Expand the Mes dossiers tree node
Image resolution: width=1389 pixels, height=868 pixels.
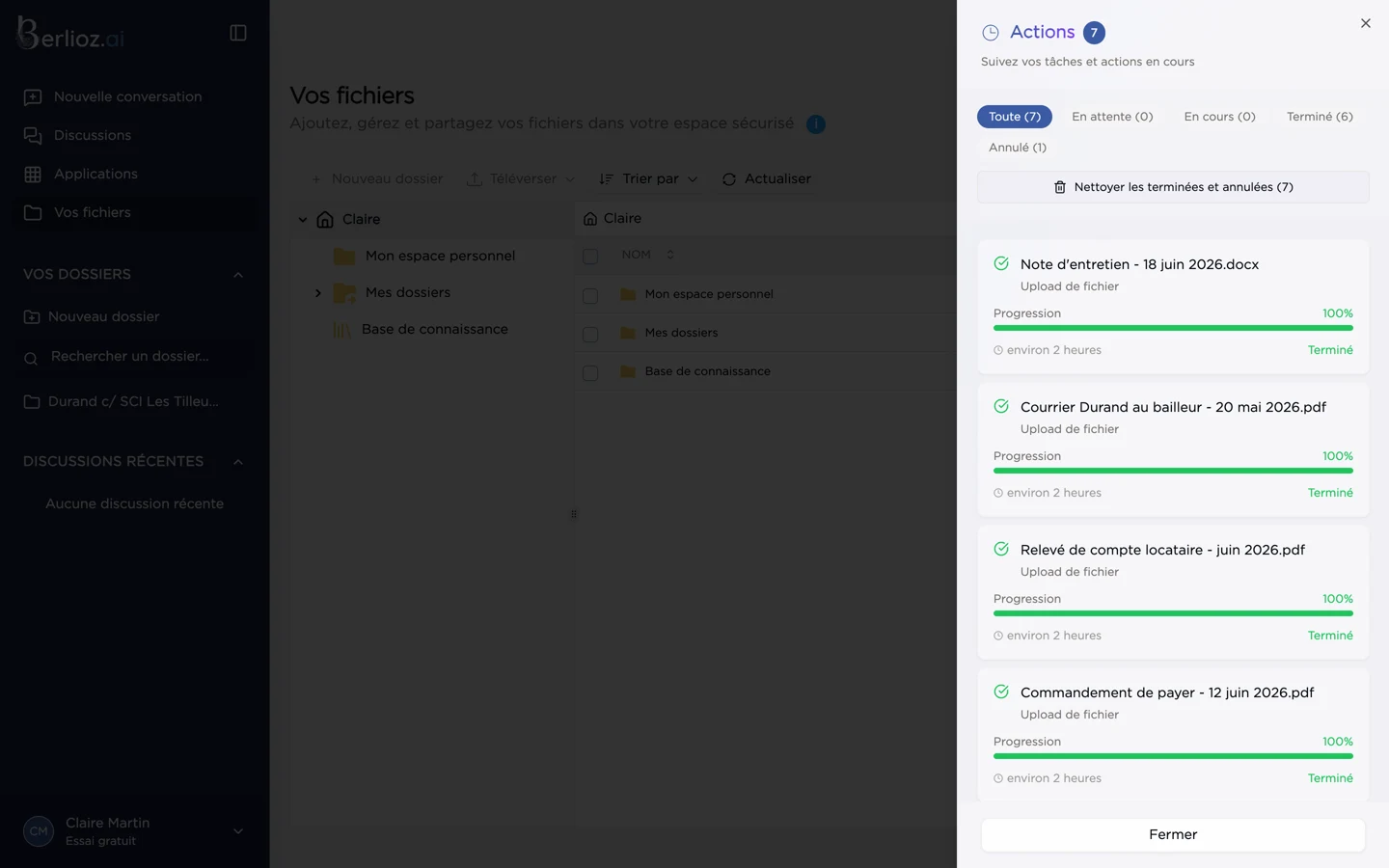pos(318,293)
